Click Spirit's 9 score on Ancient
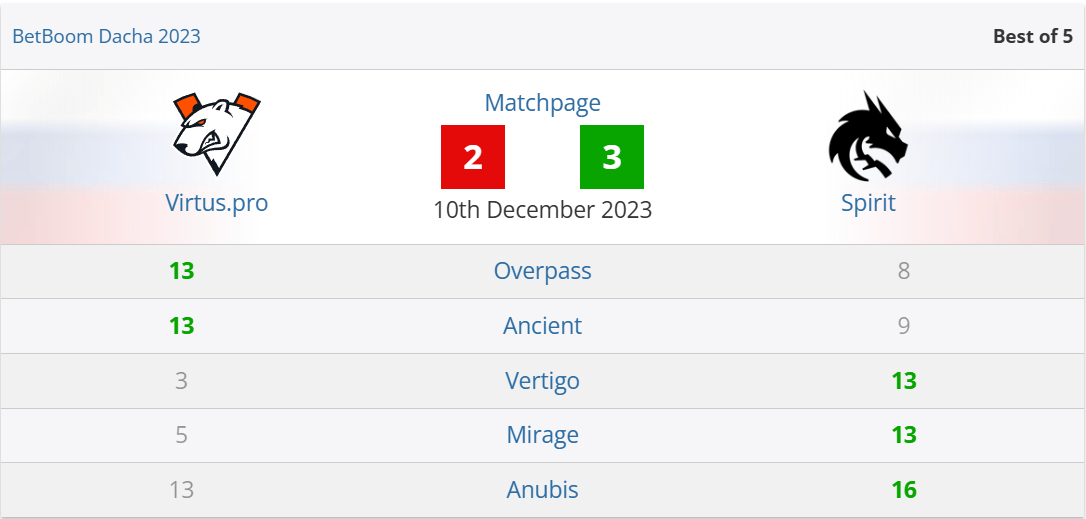 [904, 326]
